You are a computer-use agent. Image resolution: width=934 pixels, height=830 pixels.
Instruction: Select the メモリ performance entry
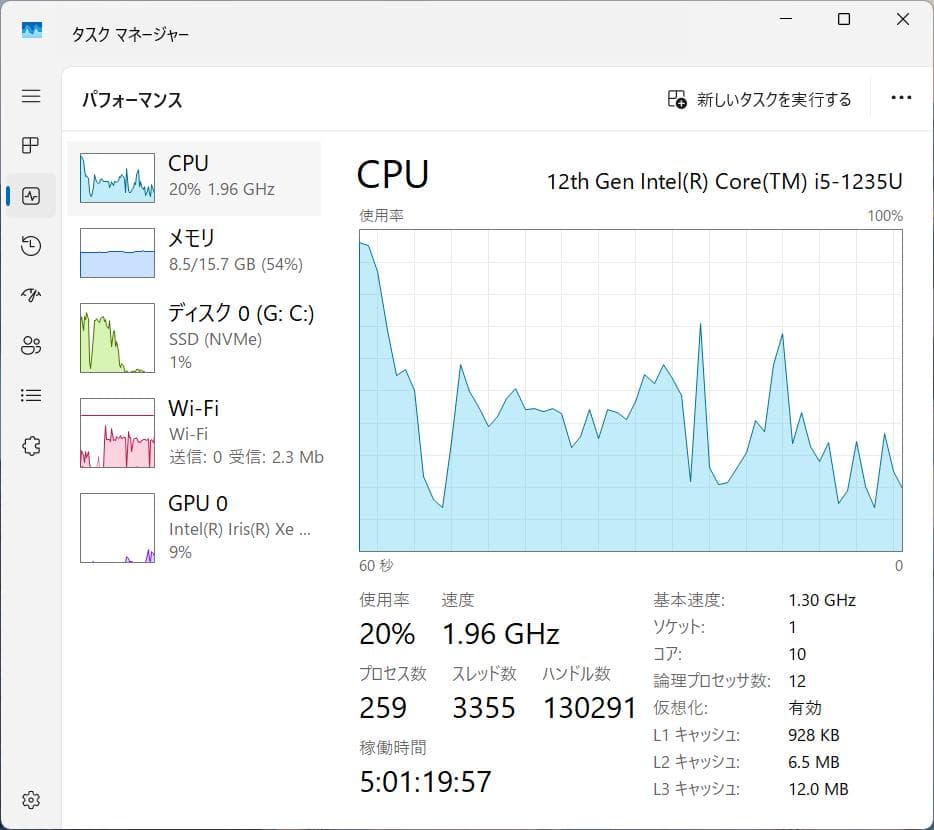click(195, 251)
